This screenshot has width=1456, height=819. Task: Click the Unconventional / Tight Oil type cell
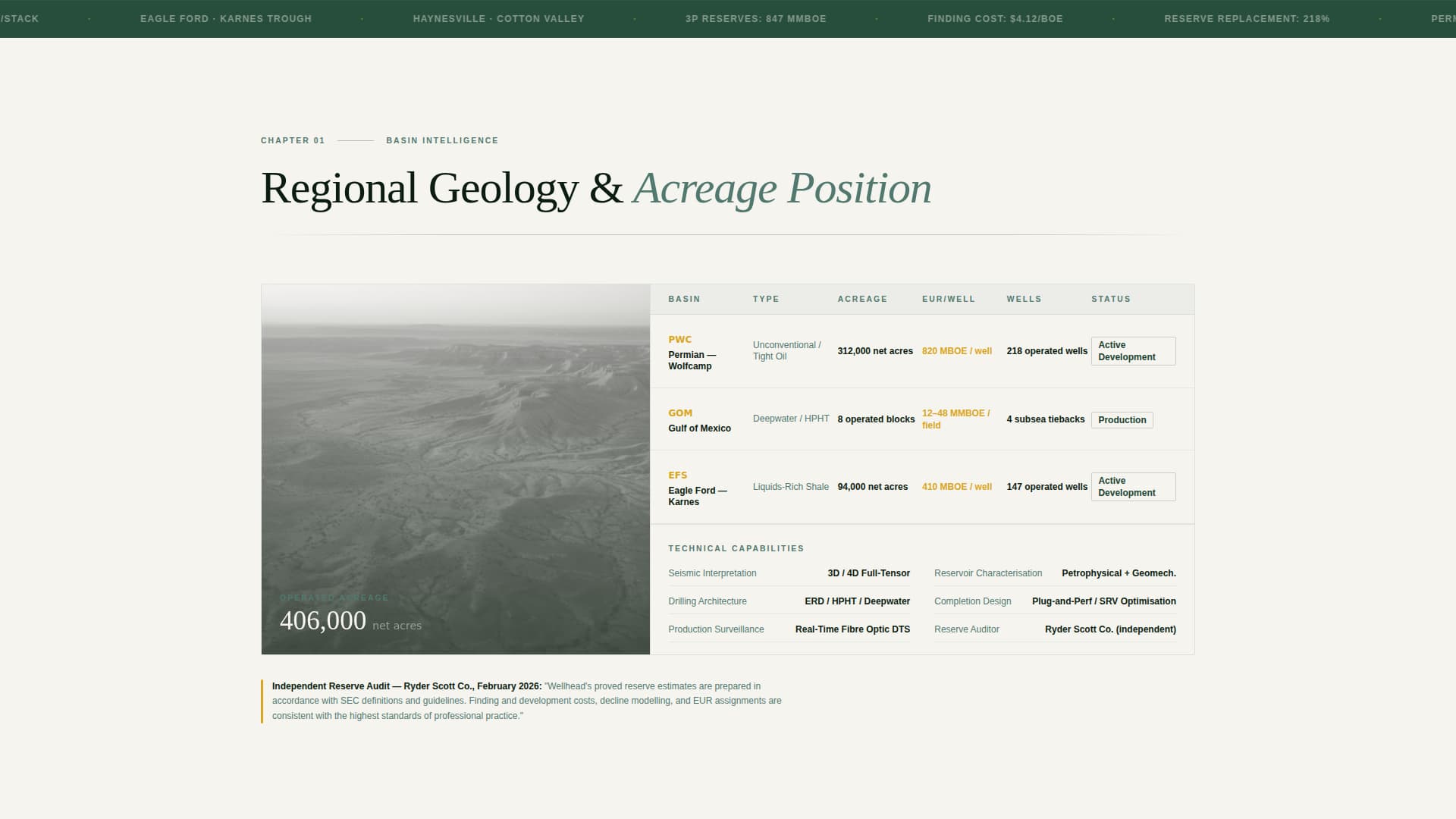(787, 350)
